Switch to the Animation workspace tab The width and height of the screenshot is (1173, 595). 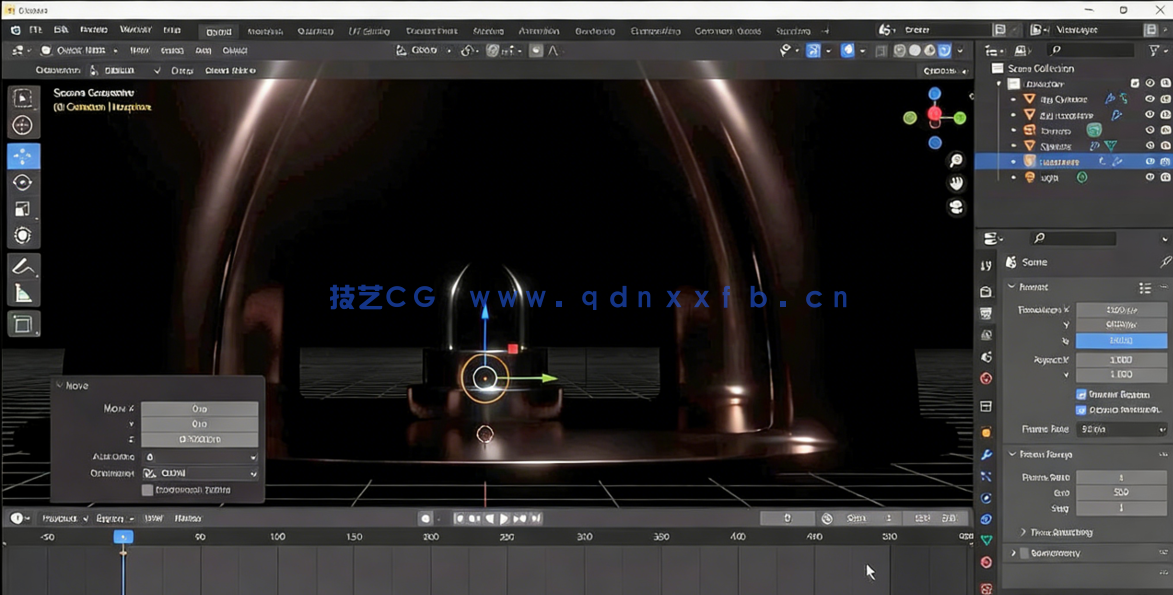pos(537,29)
